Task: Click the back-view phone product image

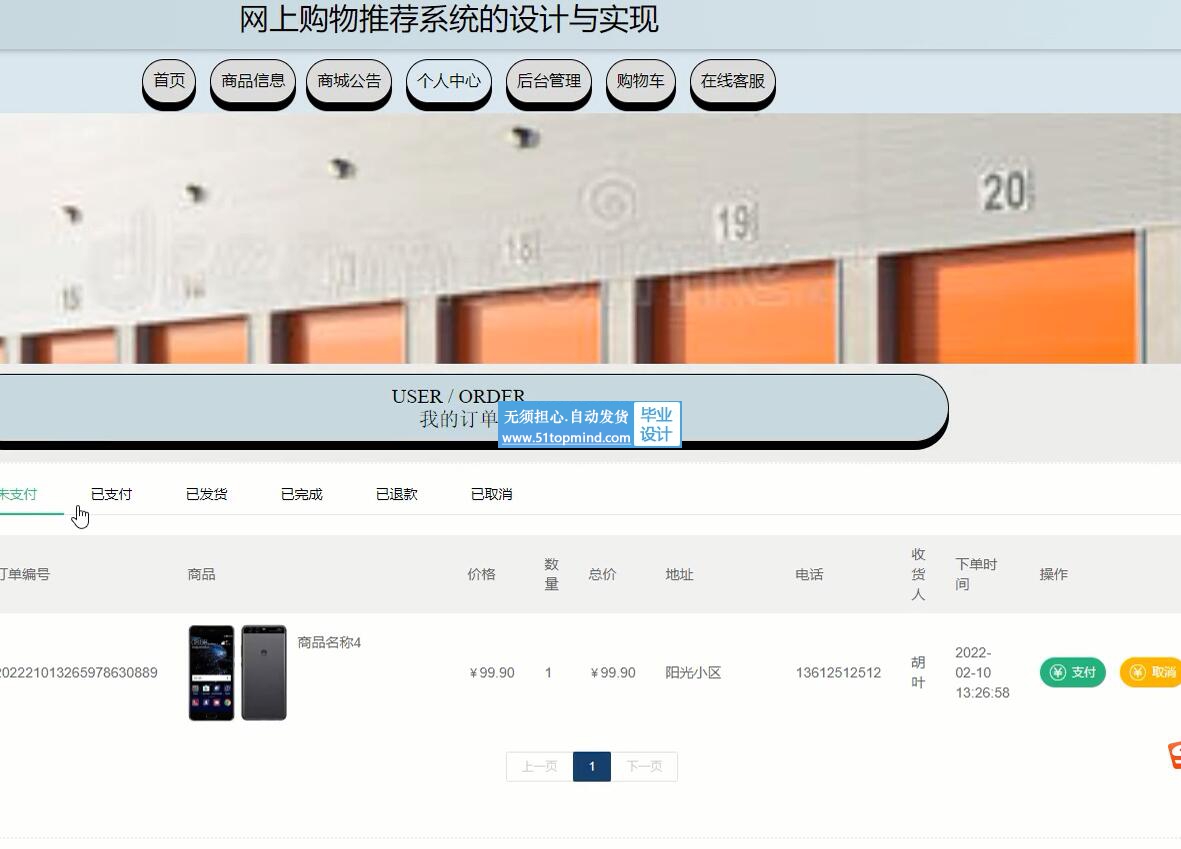Action: click(264, 673)
